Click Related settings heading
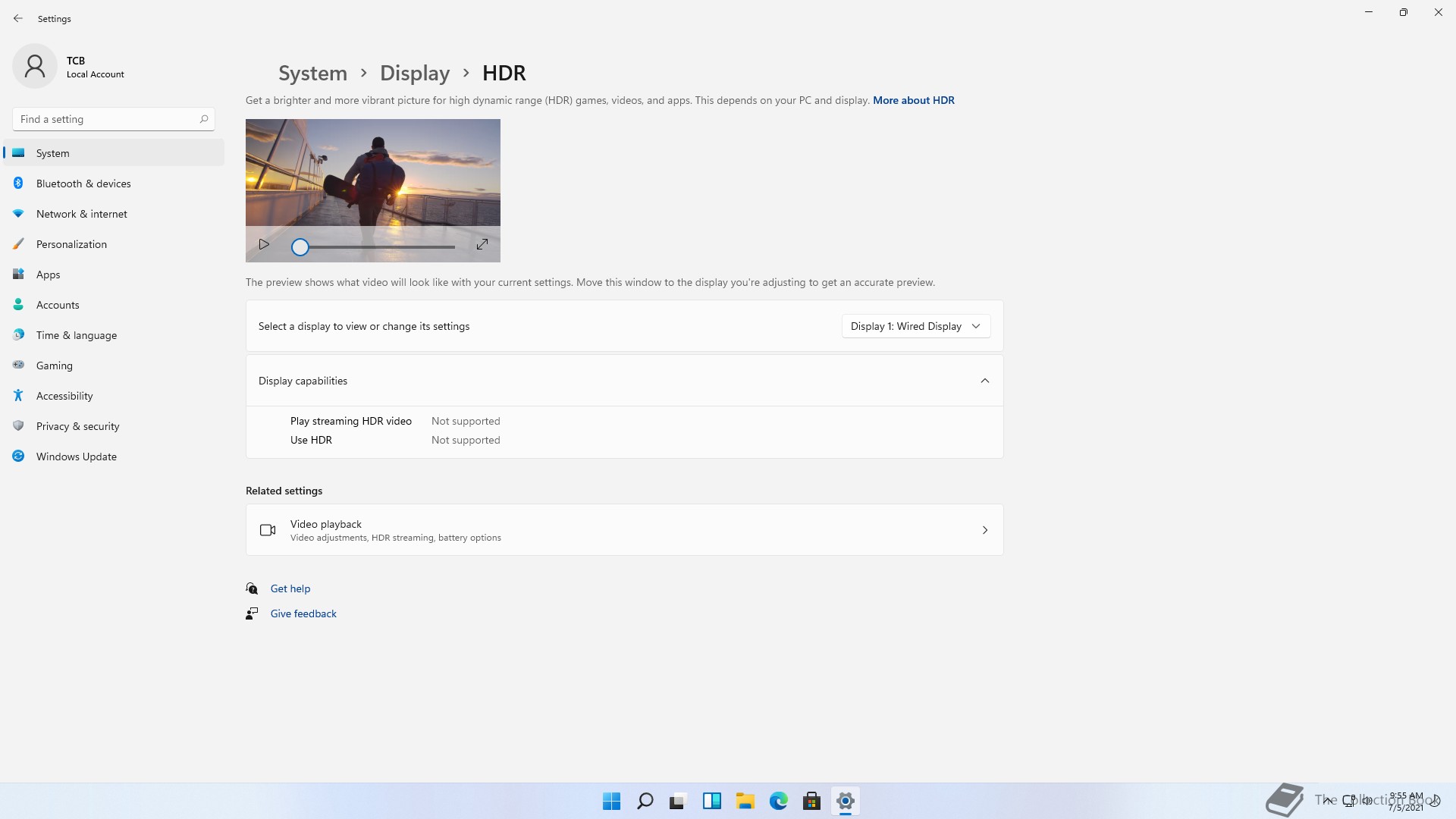The height and width of the screenshot is (819, 1456). point(284,491)
